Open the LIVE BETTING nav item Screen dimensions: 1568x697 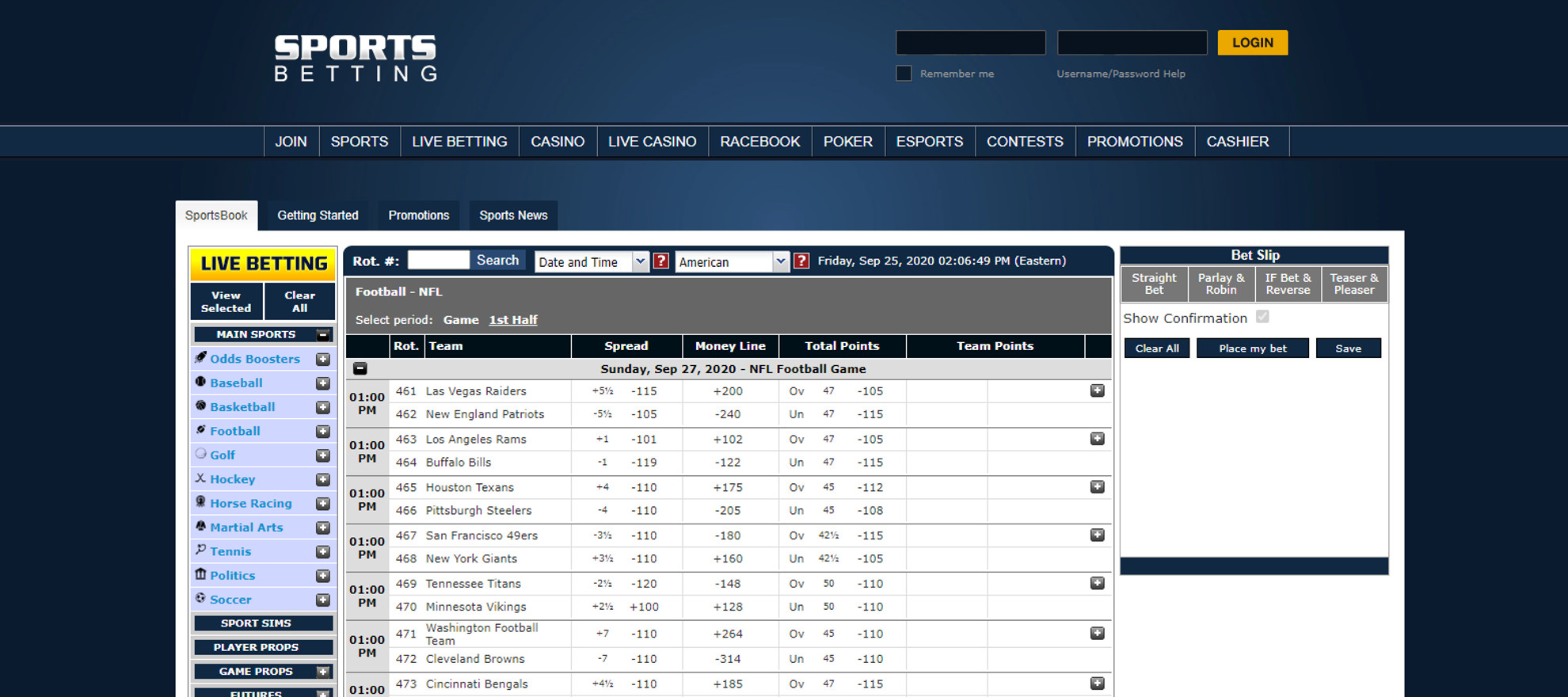pyautogui.click(x=459, y=142)
